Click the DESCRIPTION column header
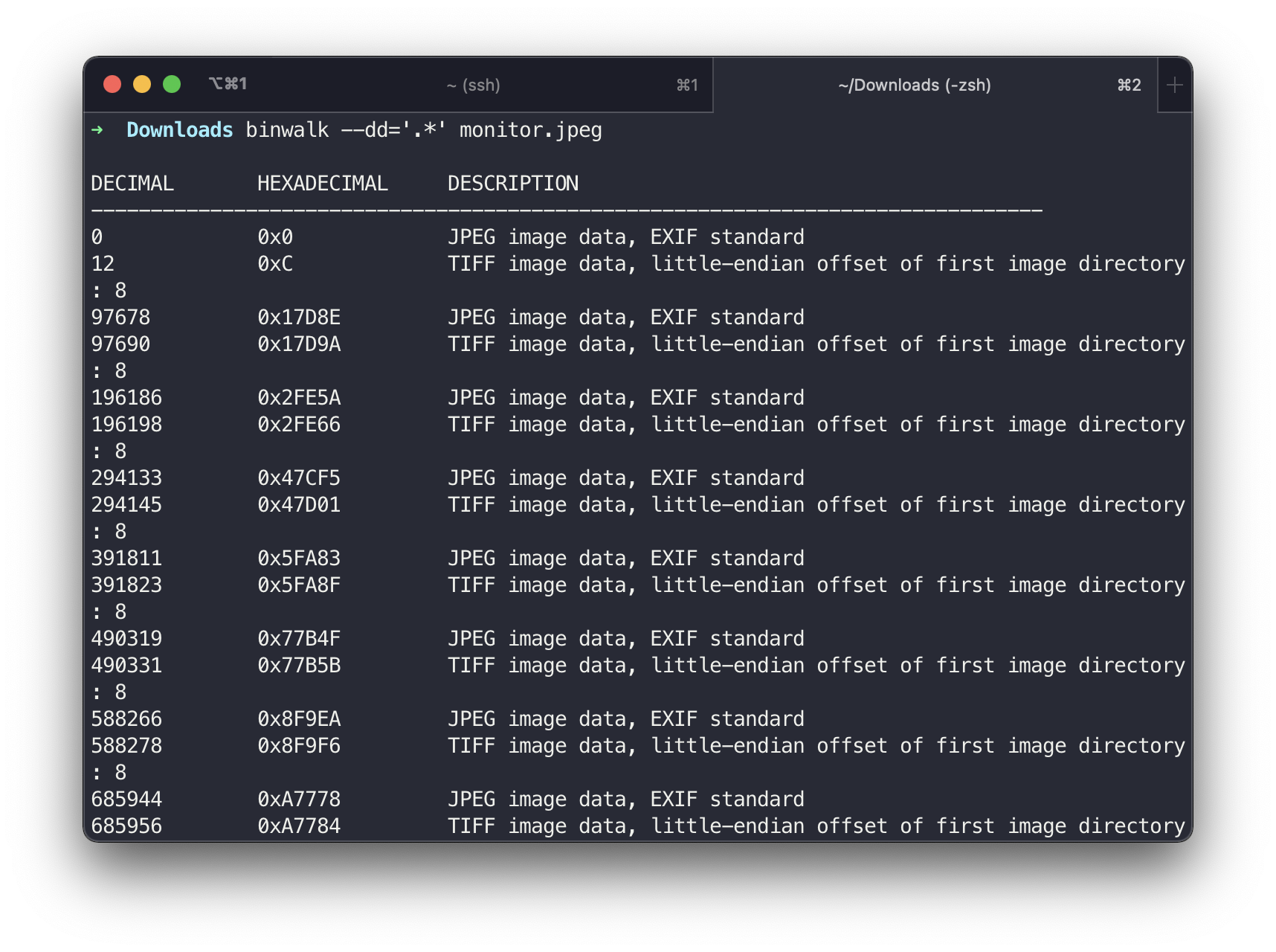 tap(513, 184)
